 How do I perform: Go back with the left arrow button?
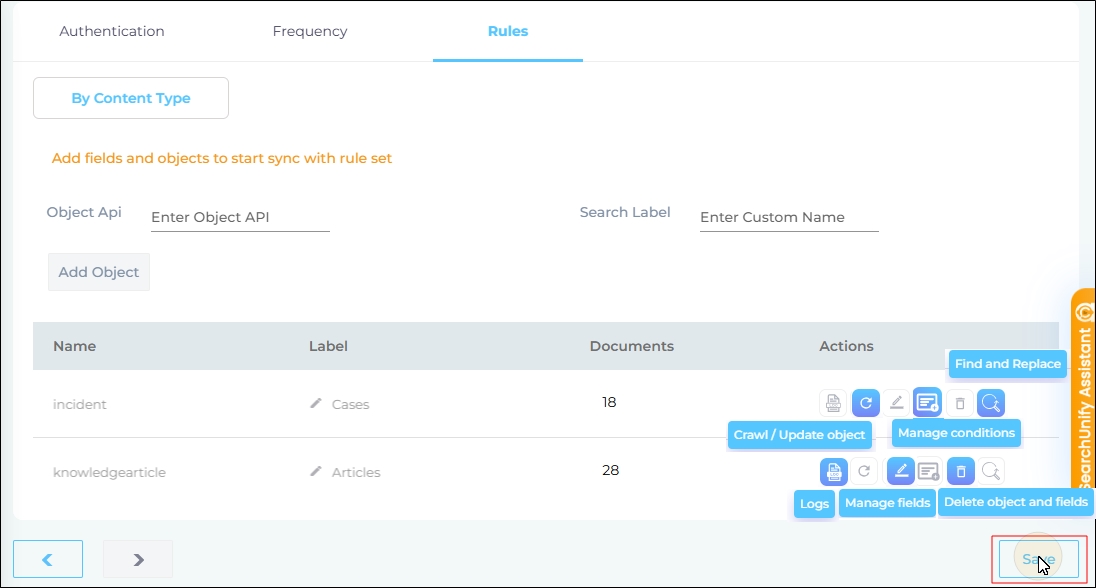pos(48,559)
